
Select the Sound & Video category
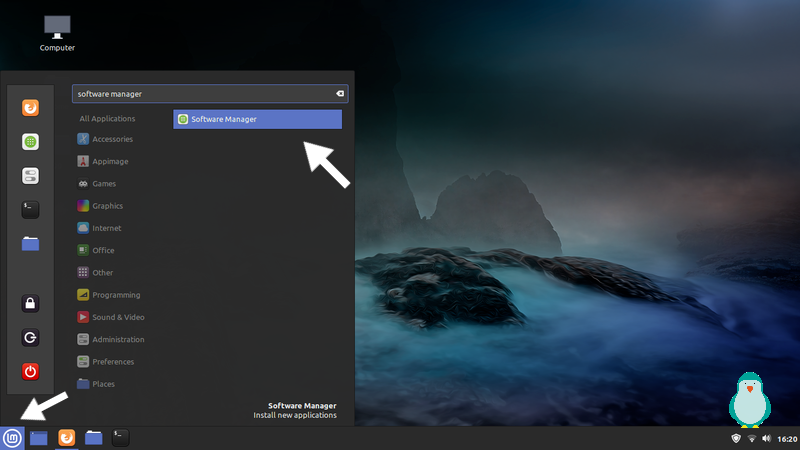point(111,317)
